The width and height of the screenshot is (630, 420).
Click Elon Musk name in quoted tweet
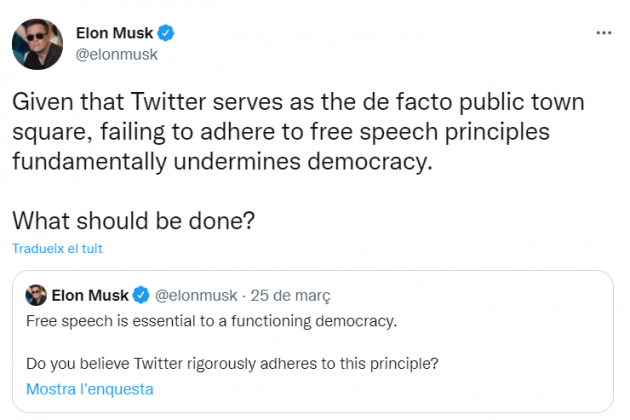[x=93, y=296]
